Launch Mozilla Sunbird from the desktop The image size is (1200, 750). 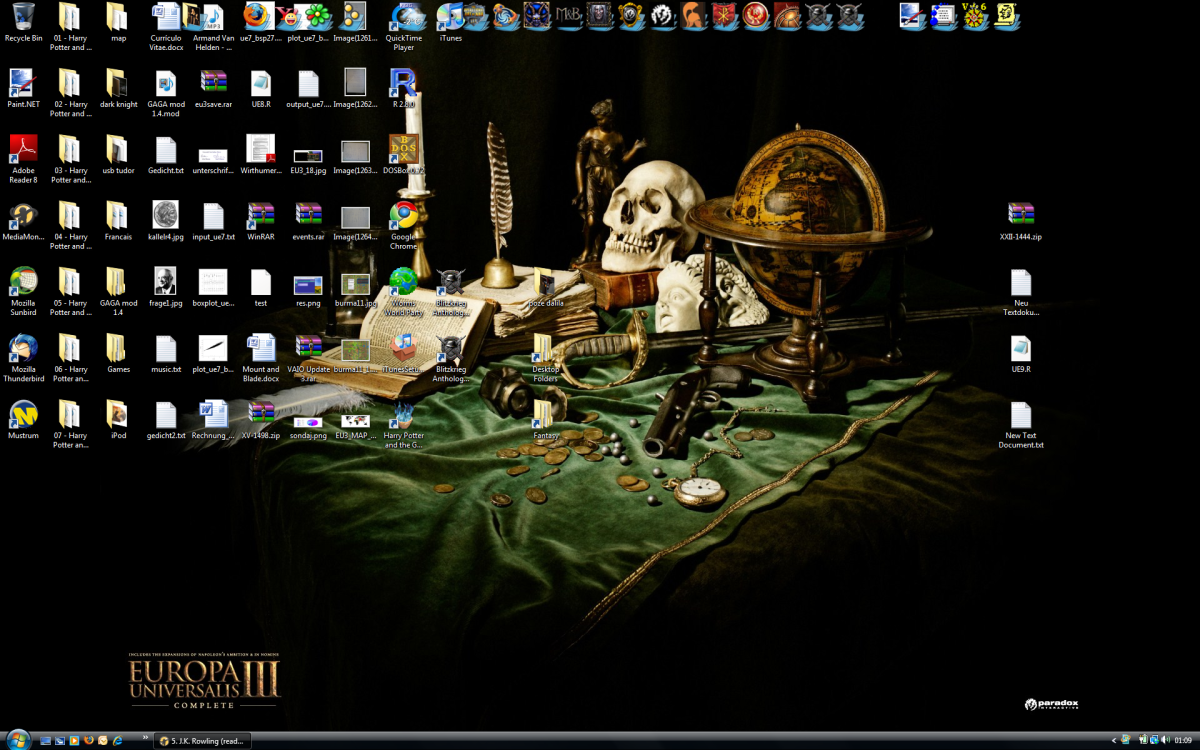23,283
